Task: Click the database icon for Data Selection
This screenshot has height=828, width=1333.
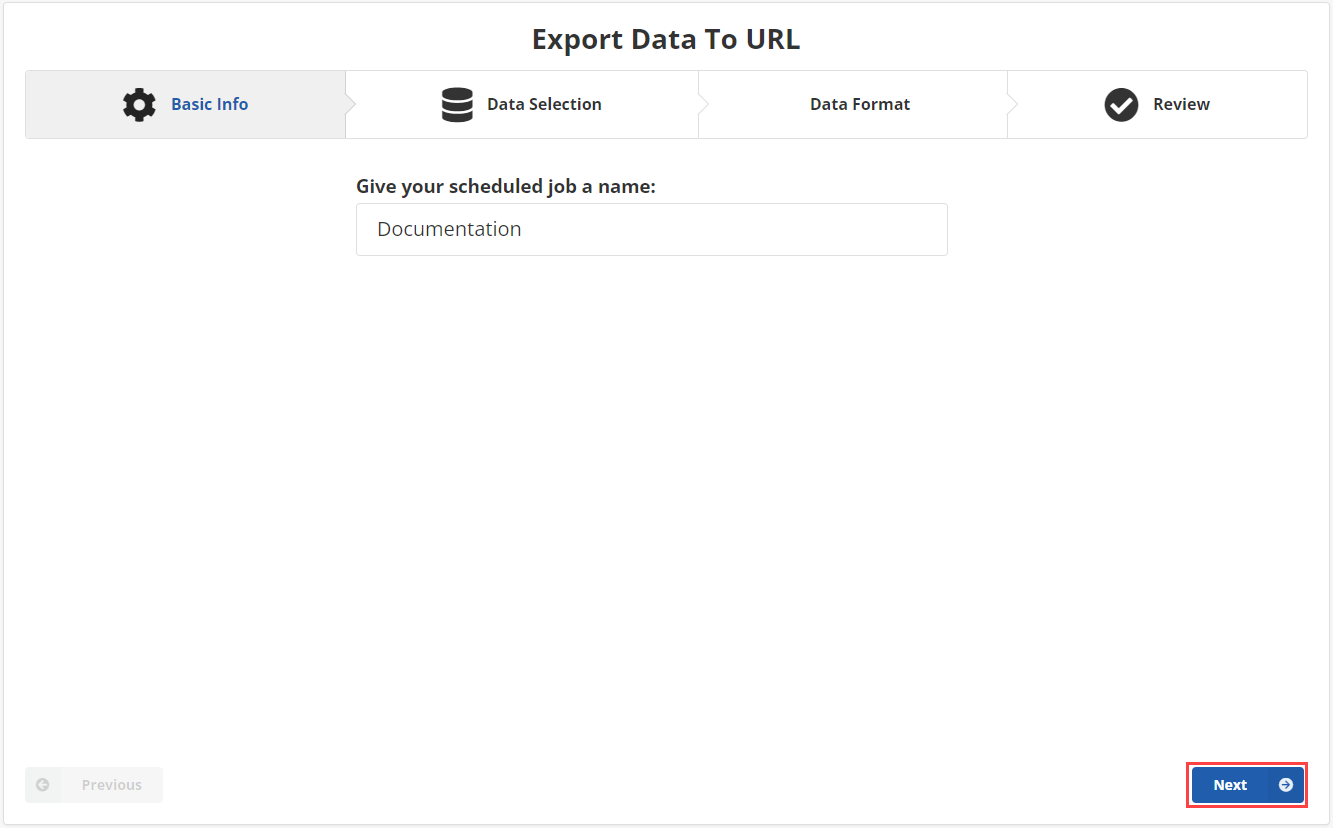Action: [x=457, y=105]
